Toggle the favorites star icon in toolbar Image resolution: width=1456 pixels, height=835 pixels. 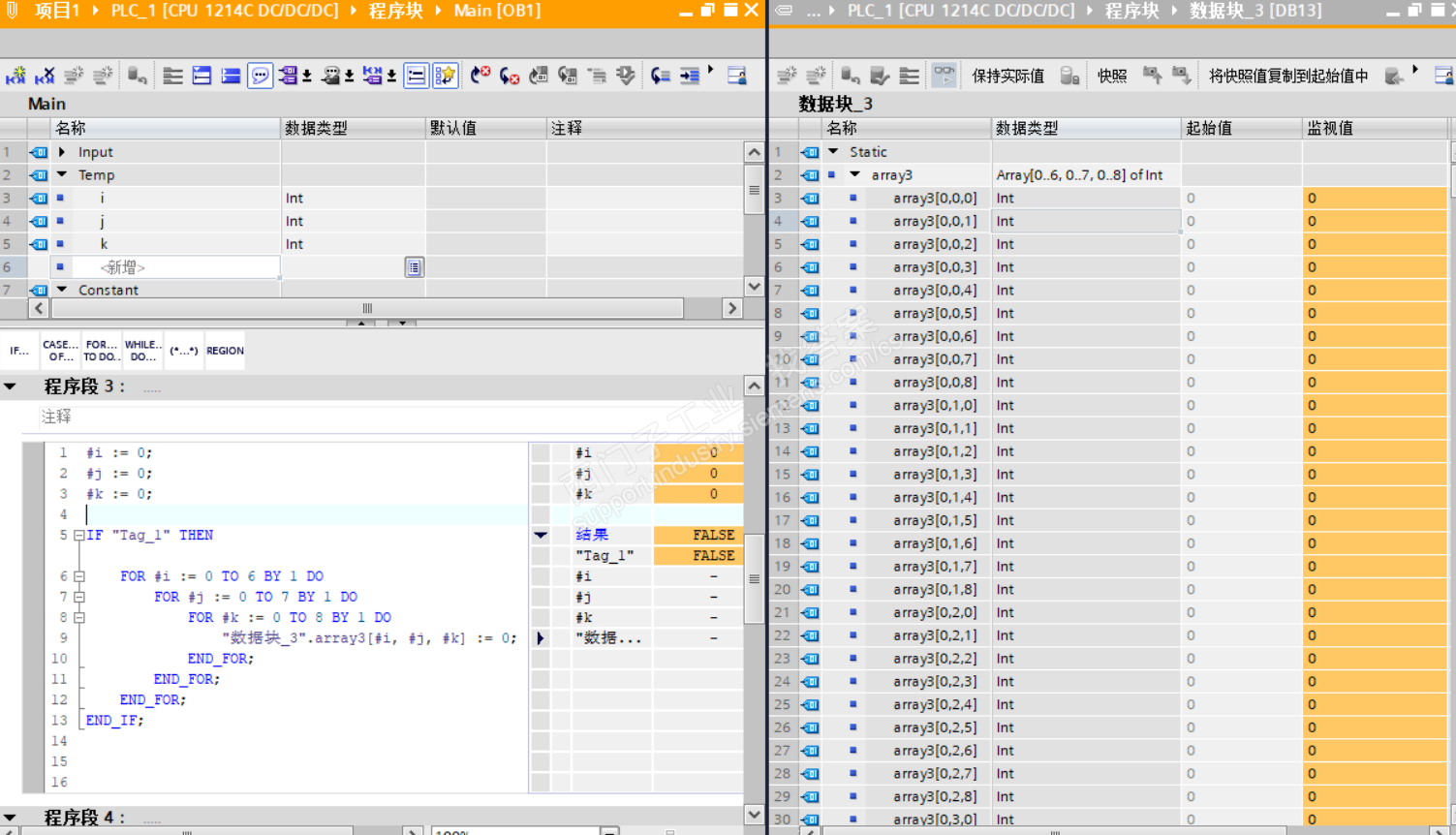(445, 76)
